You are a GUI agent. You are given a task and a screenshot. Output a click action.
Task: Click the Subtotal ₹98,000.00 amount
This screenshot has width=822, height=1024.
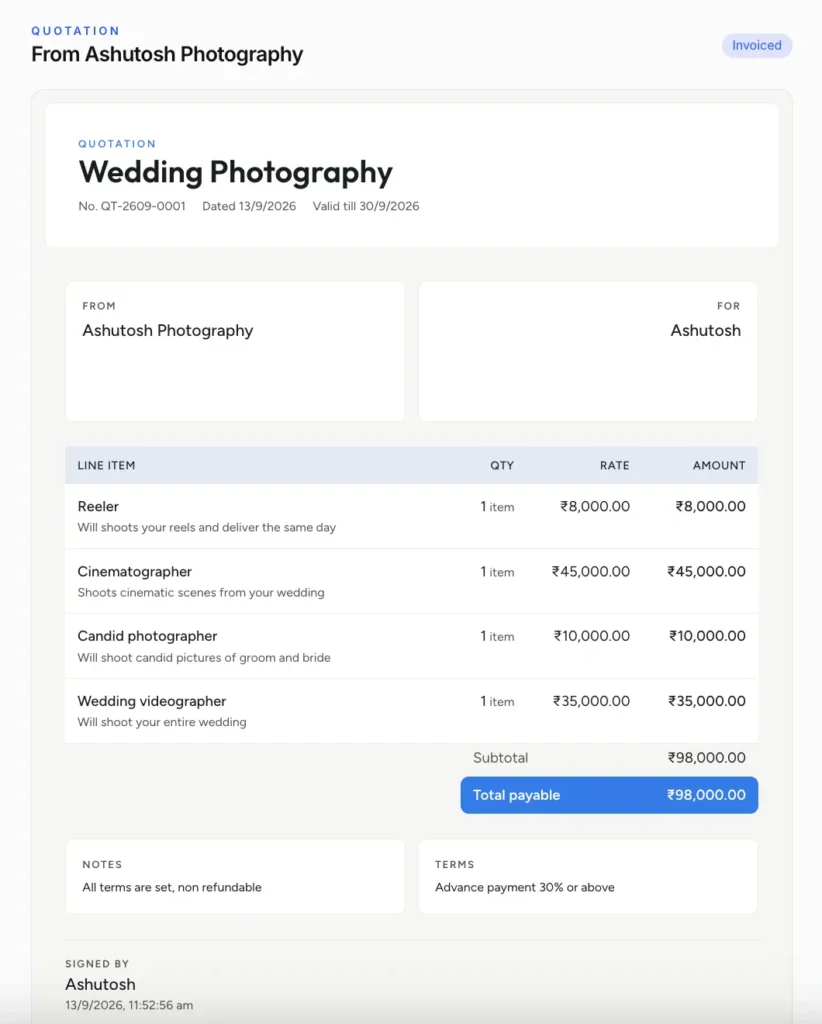coord(706,758)
